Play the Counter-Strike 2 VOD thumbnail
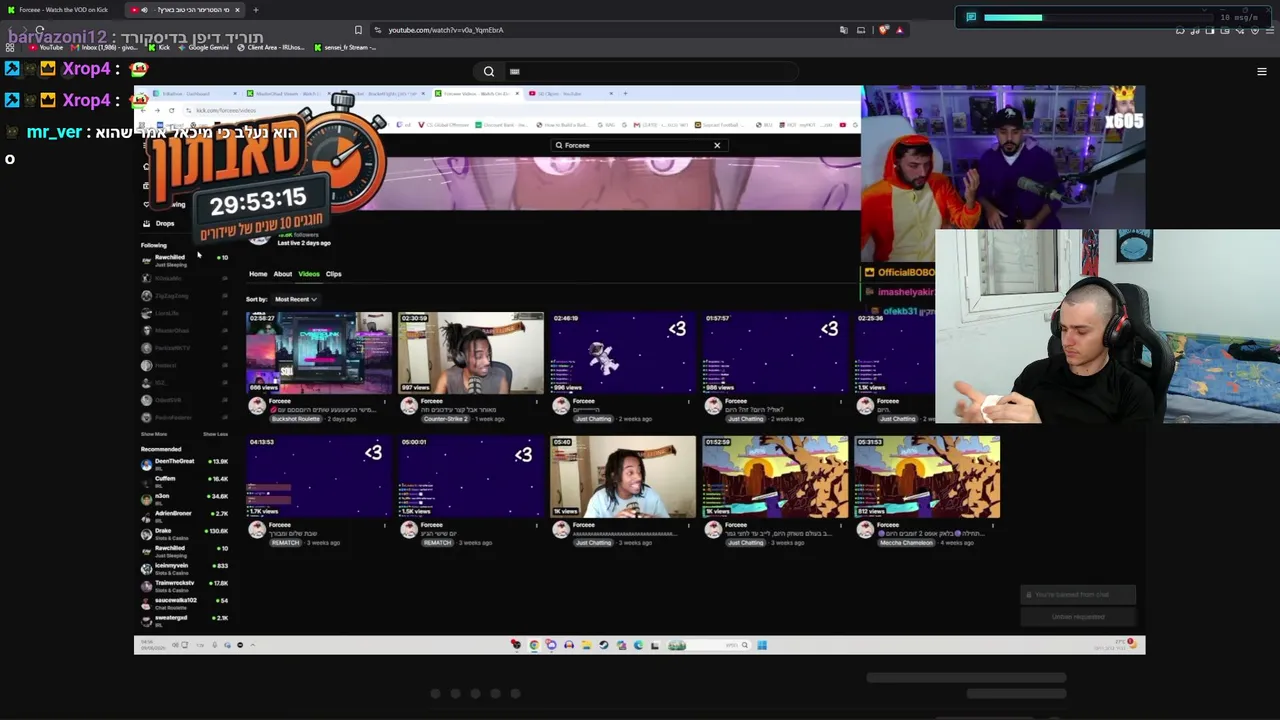Image resolution: width=1280 pixels, height=720 pixels. [471, 353]
